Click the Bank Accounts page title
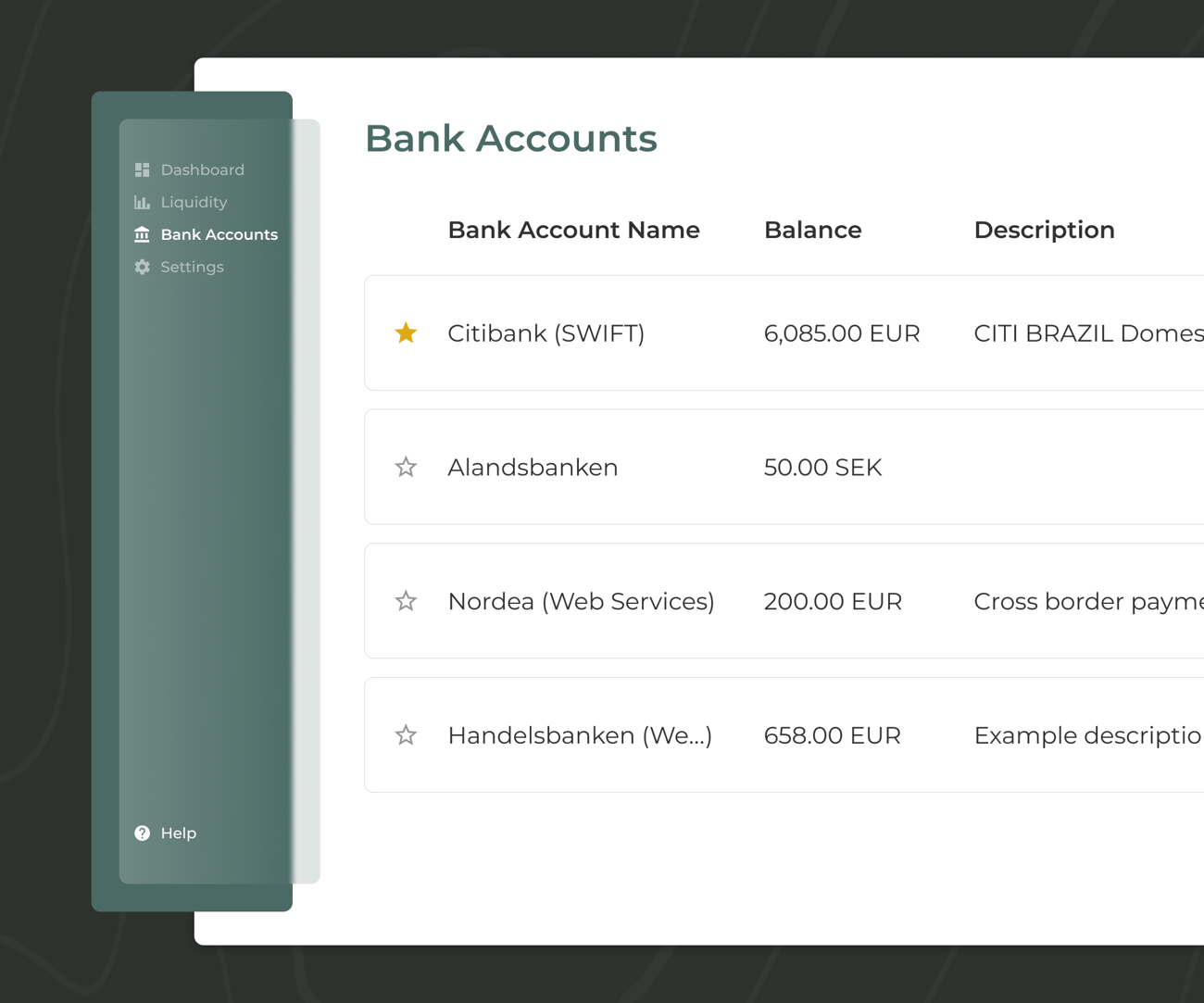The width and height of the screenshot is (1204, 1003). tap(511, 138)
